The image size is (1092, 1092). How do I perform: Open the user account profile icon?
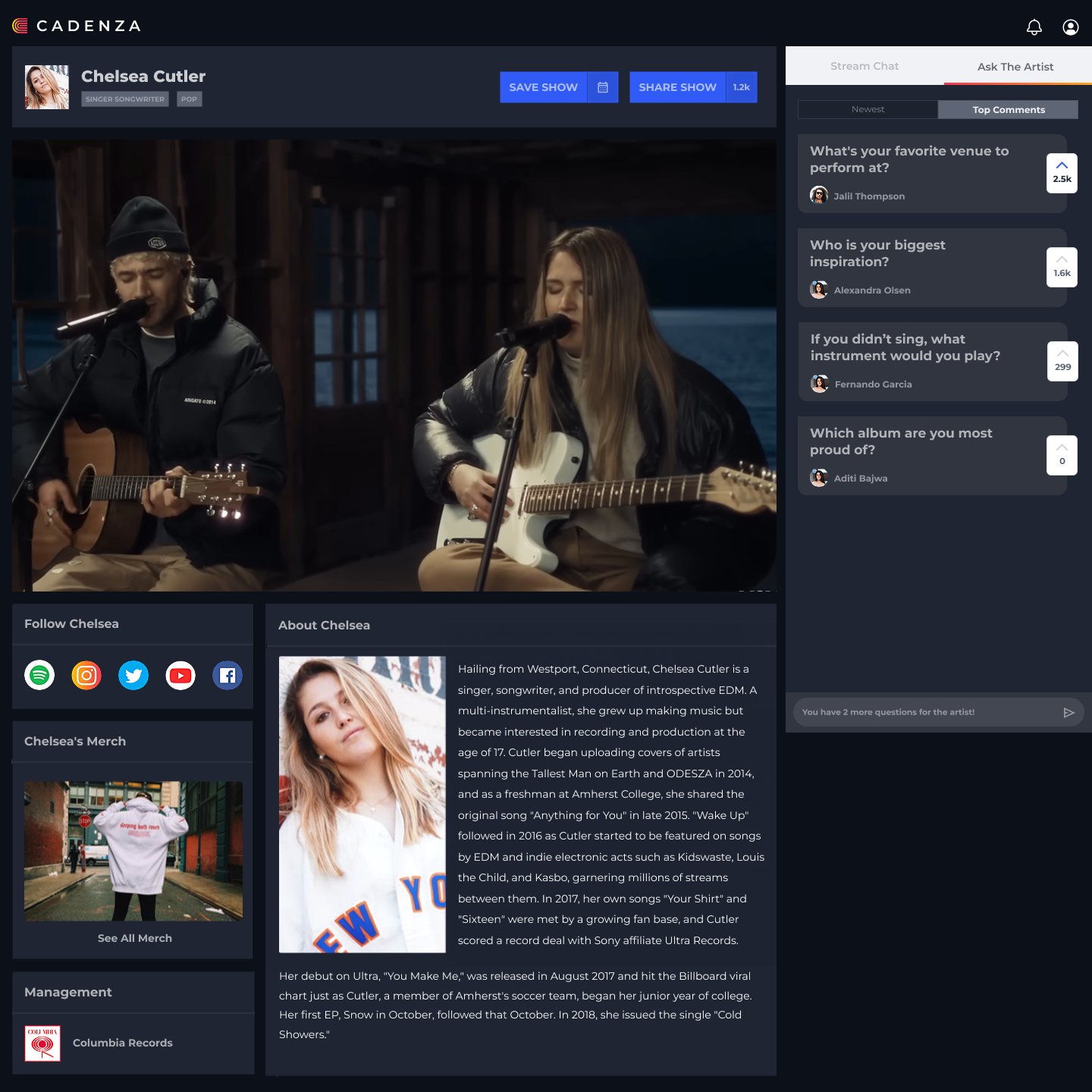pyautogui.click(x=1071, y=27)
